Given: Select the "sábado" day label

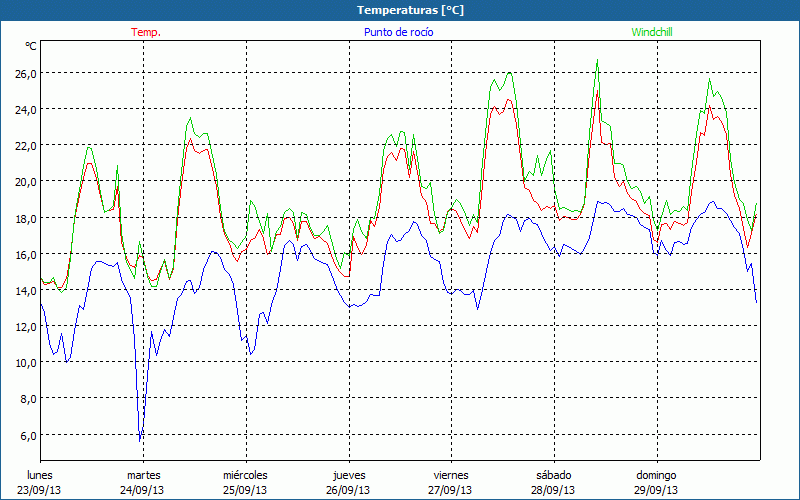Looking at the screenshot, I should (553, 474).
